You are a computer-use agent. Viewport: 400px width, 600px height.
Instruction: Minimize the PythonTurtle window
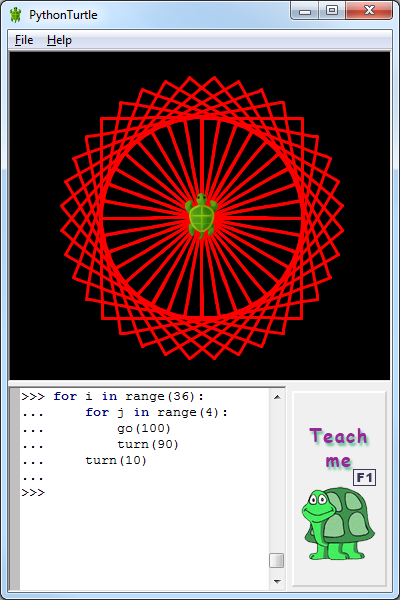tap(305, 11)
